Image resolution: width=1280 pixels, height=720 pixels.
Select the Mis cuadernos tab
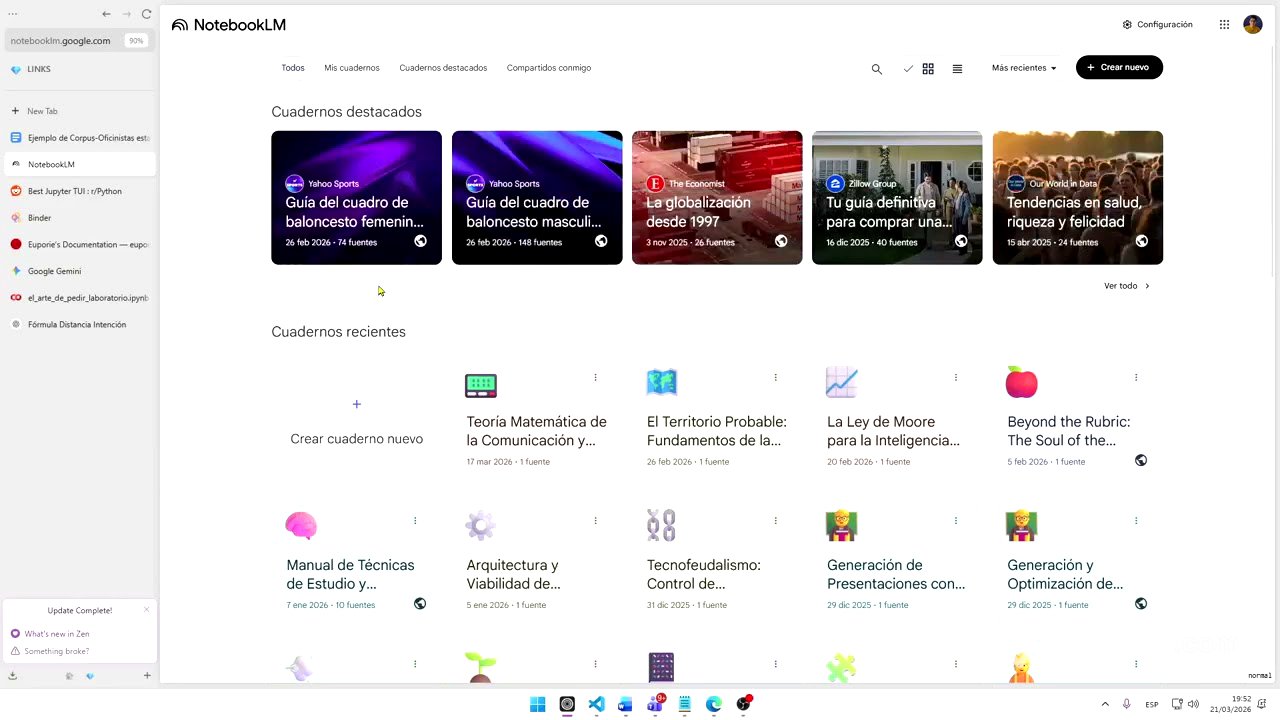point(352,68)
